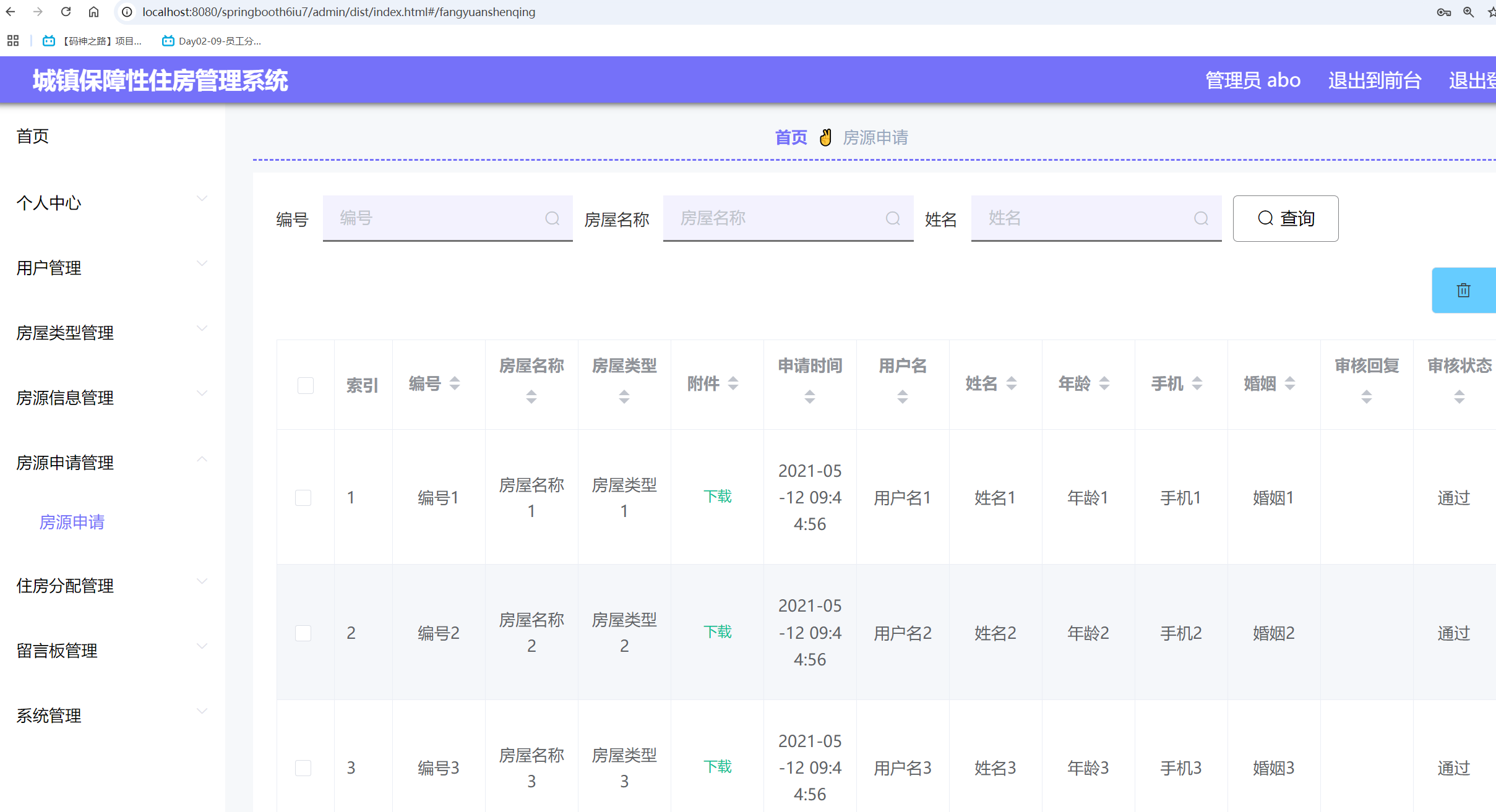
Task: Check the checkbox for row 索引 1
Action: coord(303,497)
